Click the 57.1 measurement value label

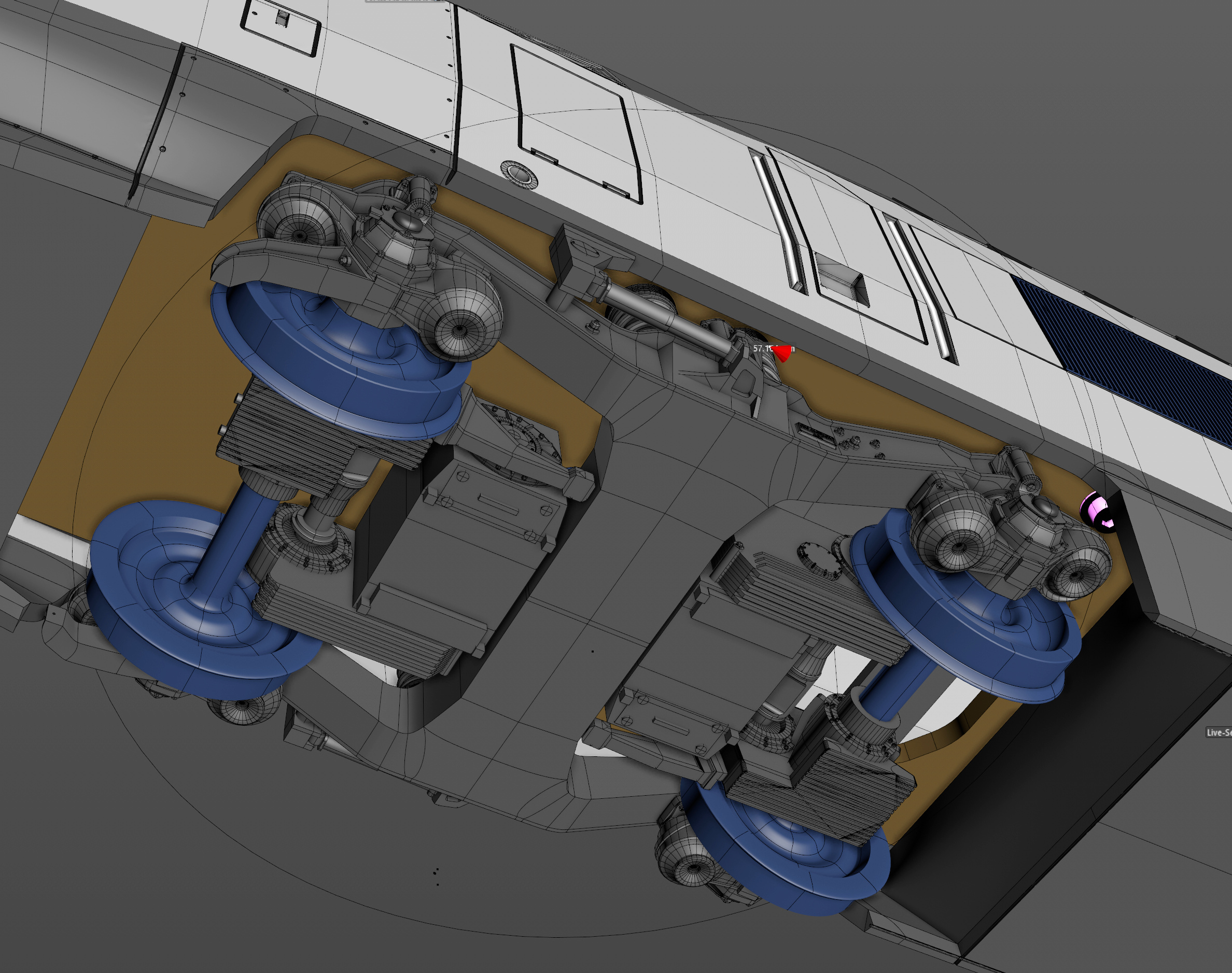[761, 348]
